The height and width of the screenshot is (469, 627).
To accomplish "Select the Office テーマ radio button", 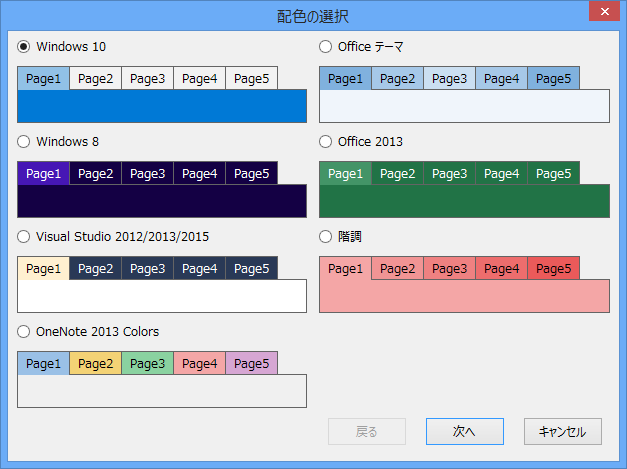I will (x=326, y=46).
